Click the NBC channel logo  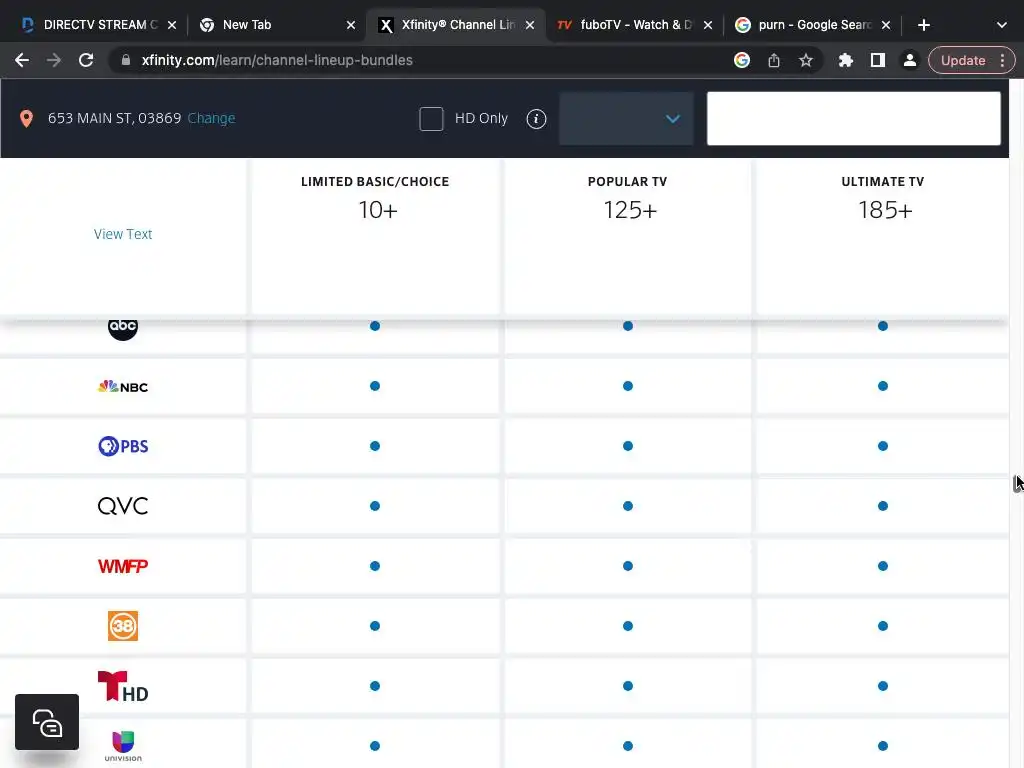point(123,386)
